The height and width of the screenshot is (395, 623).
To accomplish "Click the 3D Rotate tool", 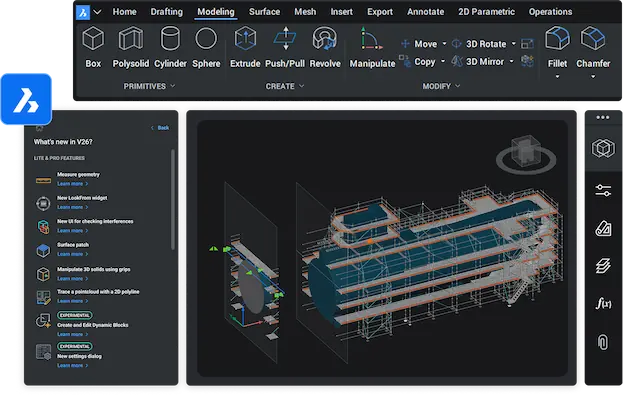I will 480,44.
